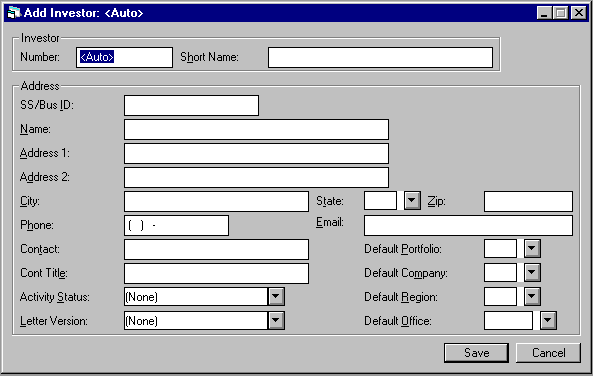The height and width of the screenshot is (376, 593).
Task: Click the "Default Office:" label
Action: point(398,321)
